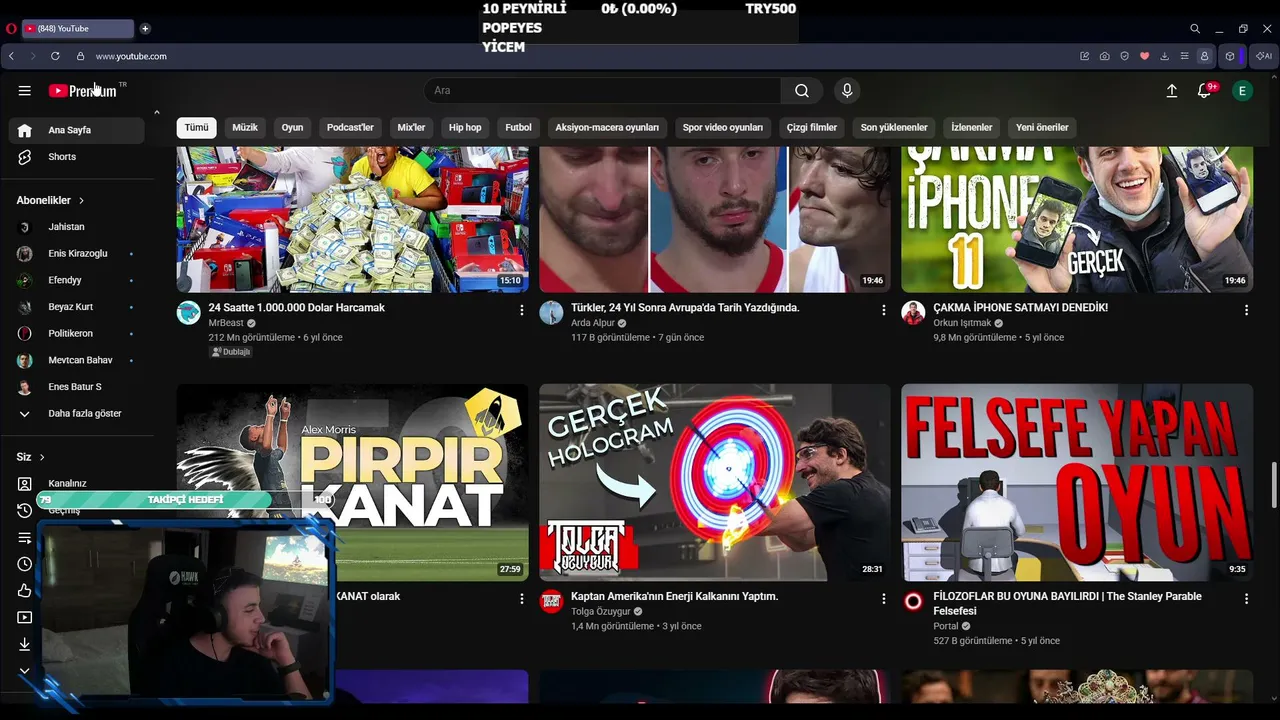The width and height of the screenshot is (1280, 720).
Task: Open the Shorts sidebar icon
Action: 25,157
